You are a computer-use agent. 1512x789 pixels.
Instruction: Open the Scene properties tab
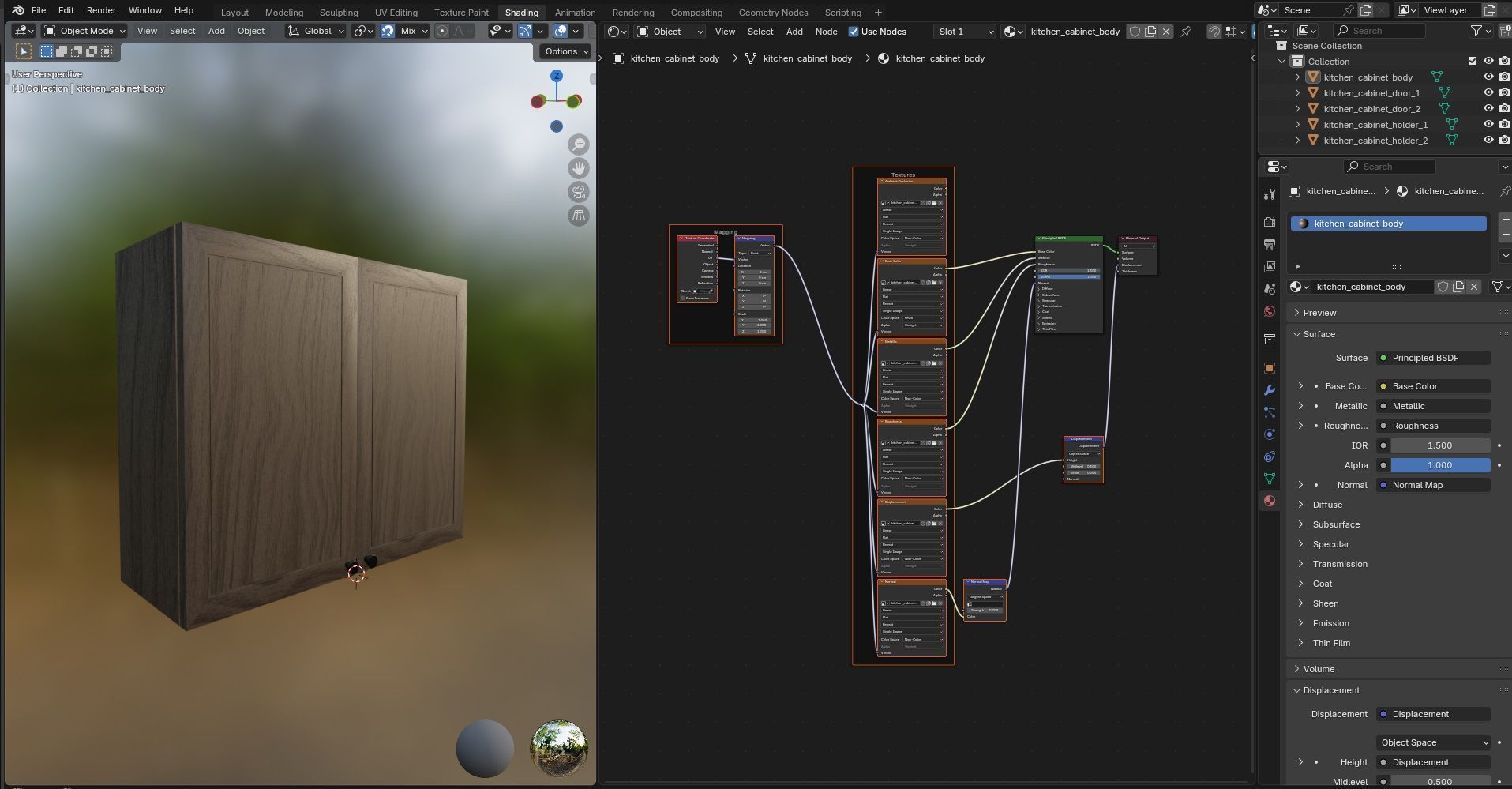coord(1270,289)
